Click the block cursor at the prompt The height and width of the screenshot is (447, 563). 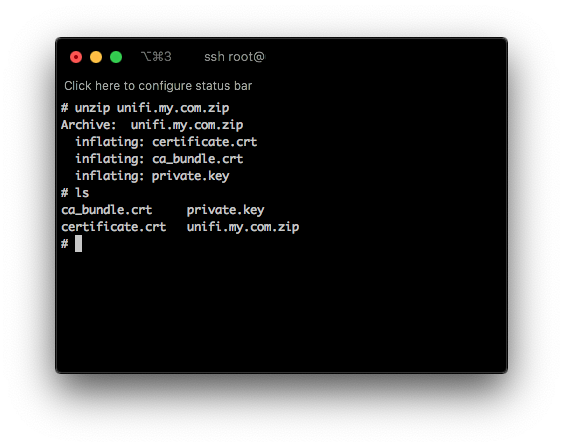pyautogui.click(x=78, y=244)
